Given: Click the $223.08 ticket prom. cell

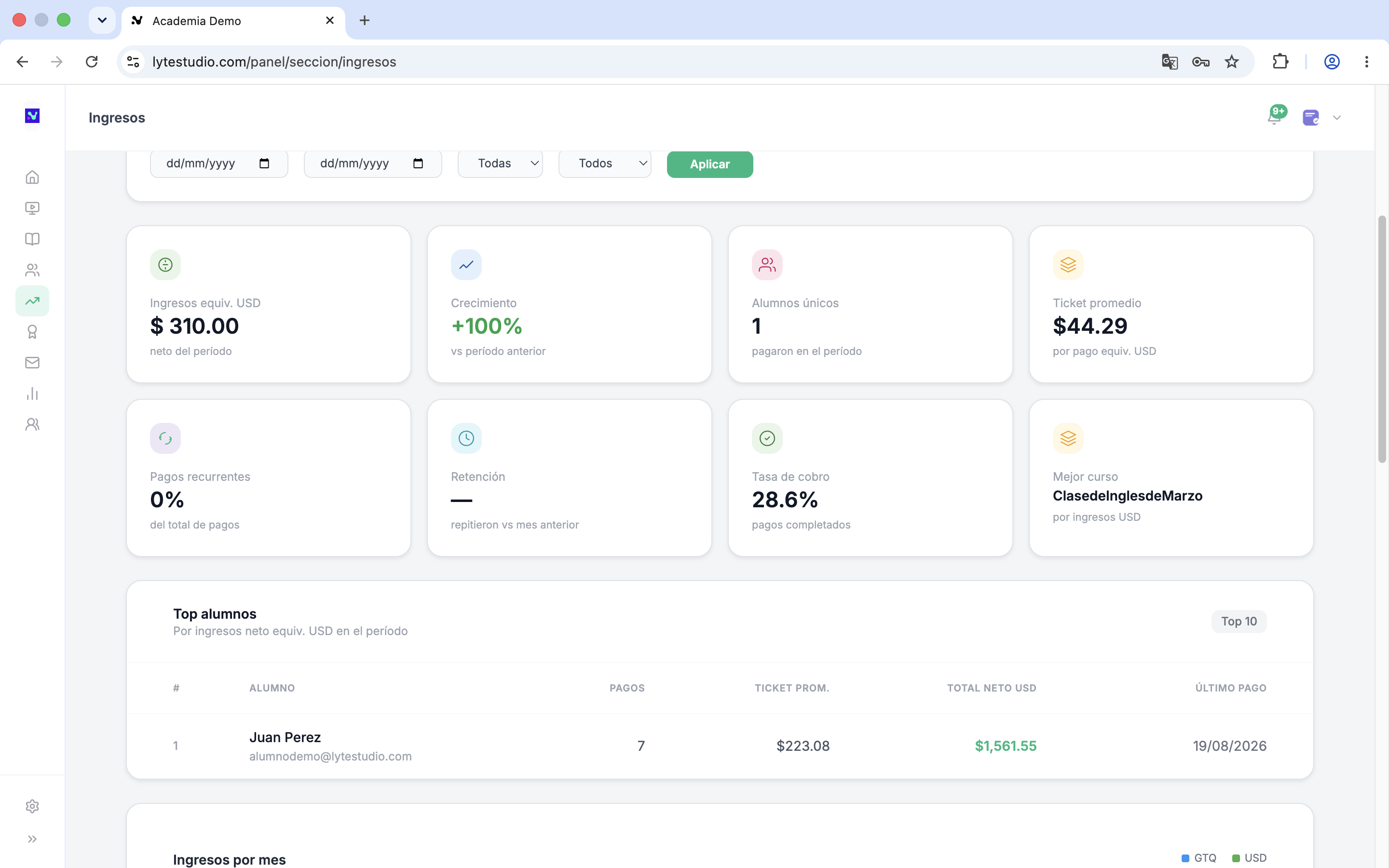Looking at the screenshot, I should pyautogui.click(x=803, y=746).
